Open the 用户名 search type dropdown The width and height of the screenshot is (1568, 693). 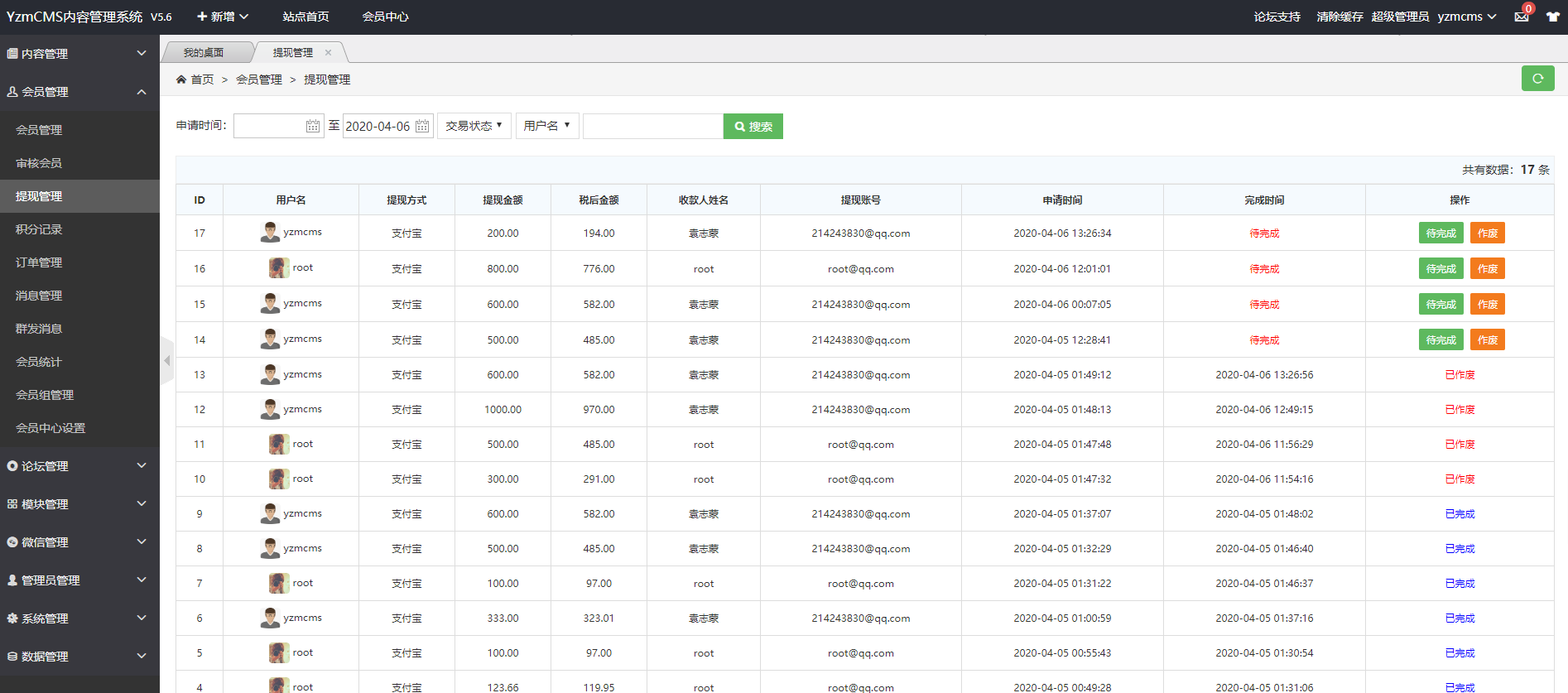point(547,126)
